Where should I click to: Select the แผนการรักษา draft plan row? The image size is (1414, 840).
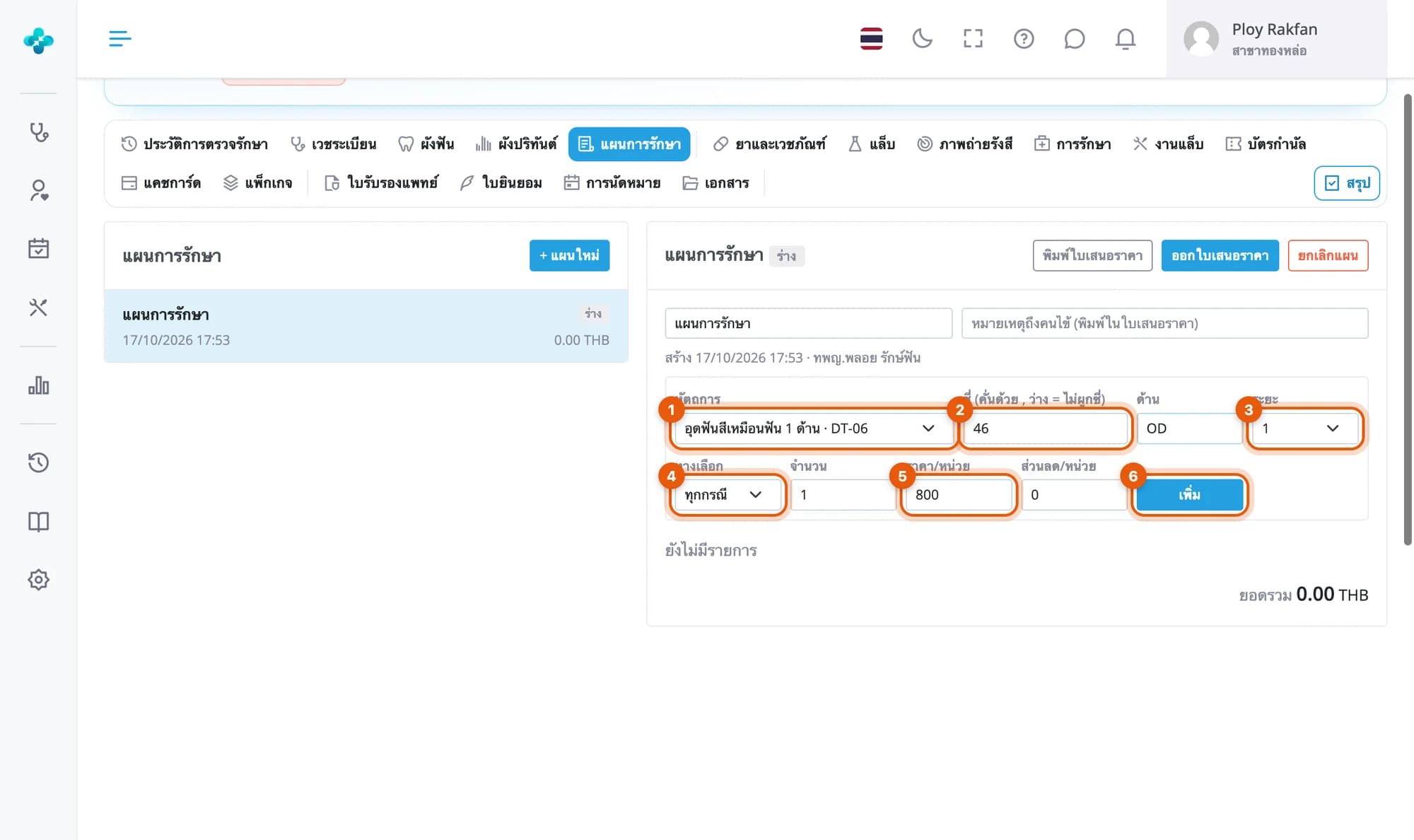point(366,326)
